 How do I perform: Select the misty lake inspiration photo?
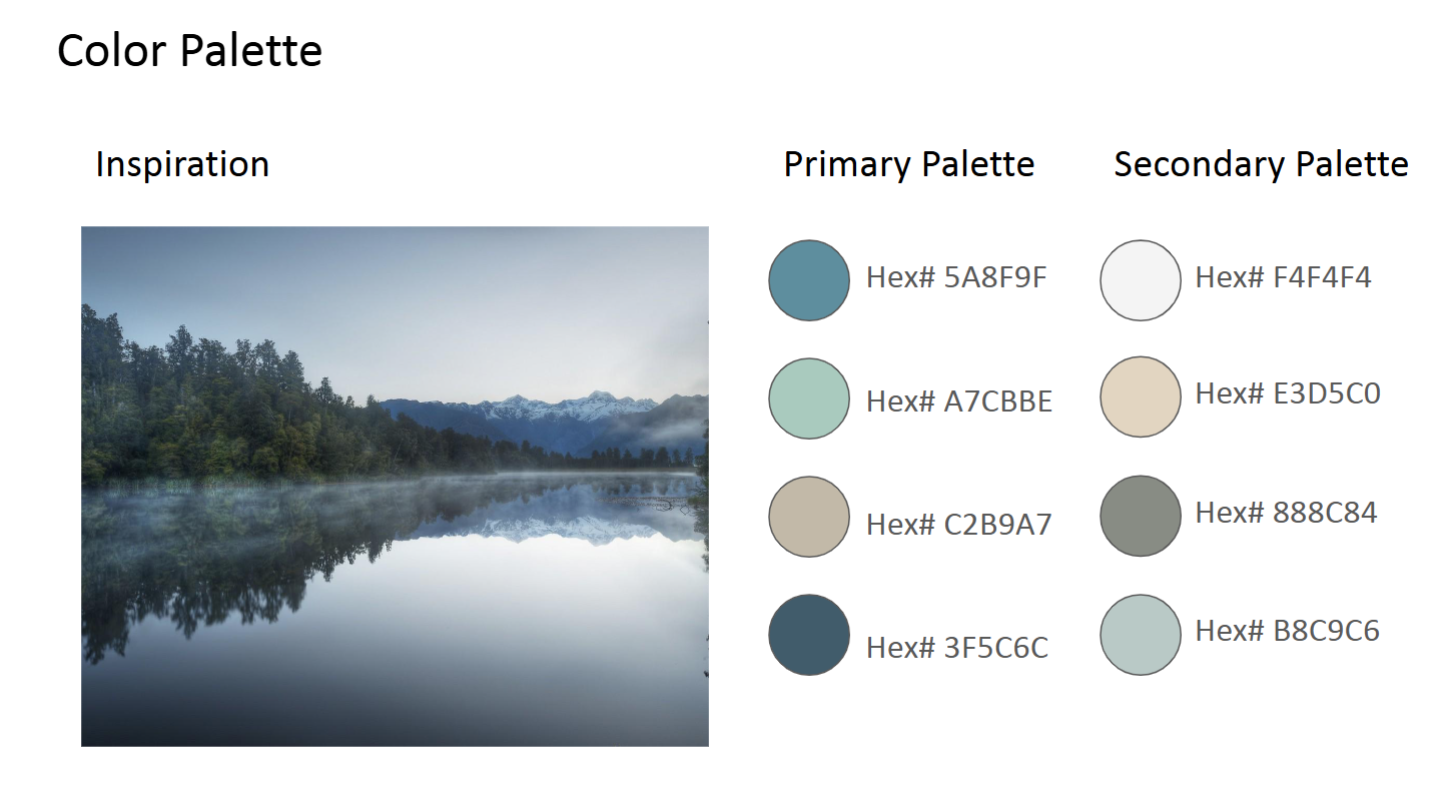(394, 486)
